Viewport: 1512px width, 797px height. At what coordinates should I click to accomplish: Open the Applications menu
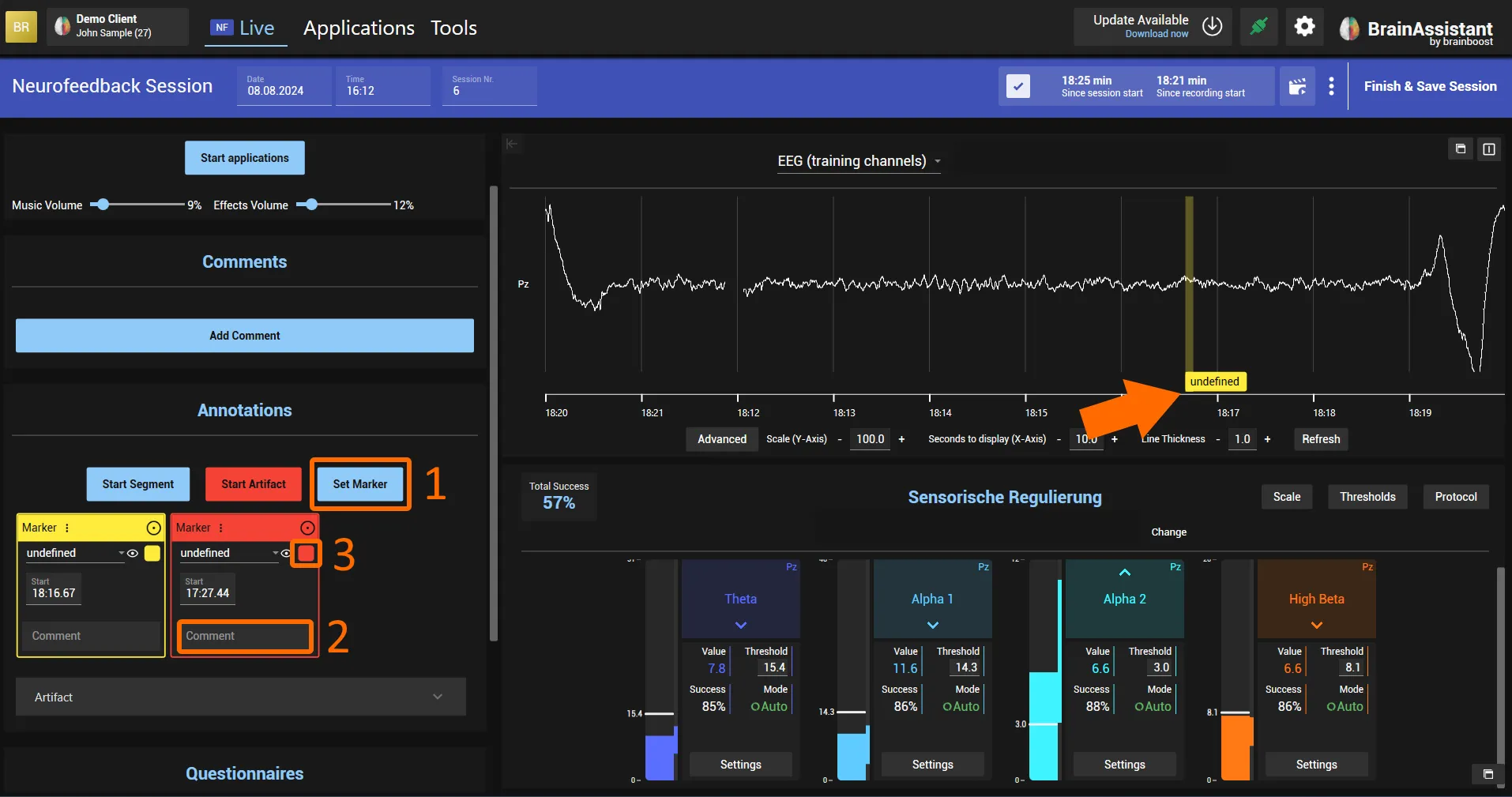pos(359,28)
